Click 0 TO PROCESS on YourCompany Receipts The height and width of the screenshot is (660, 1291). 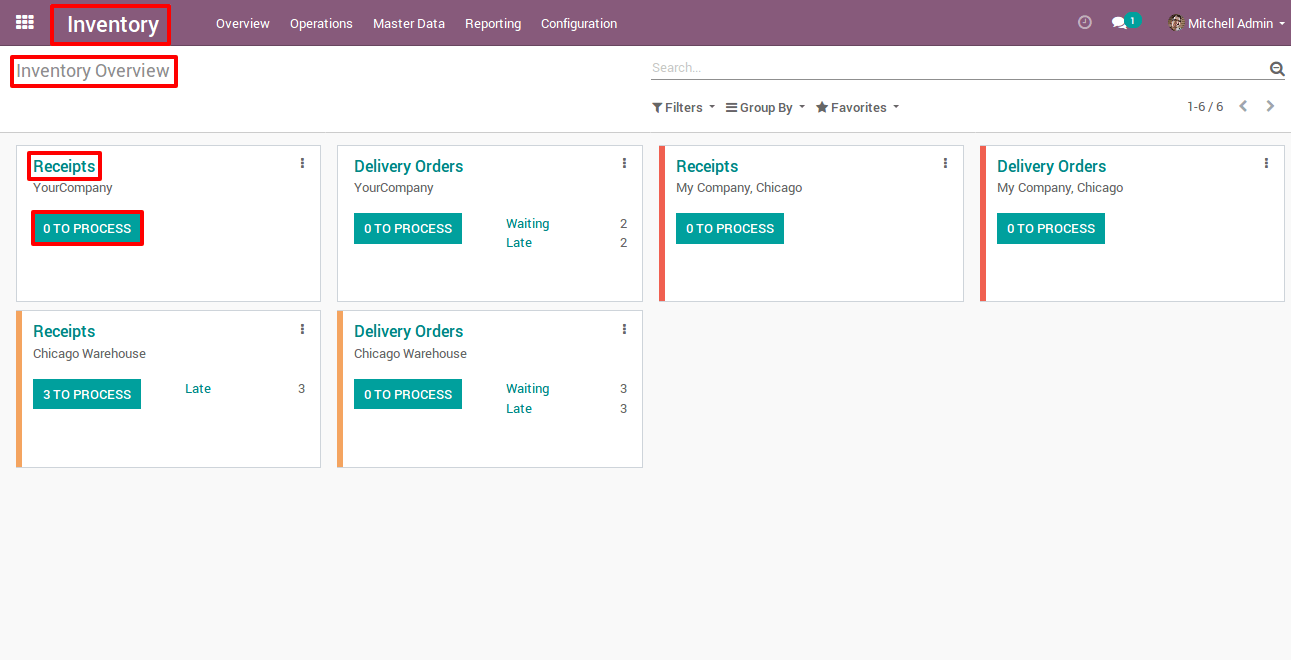[87, 228]
